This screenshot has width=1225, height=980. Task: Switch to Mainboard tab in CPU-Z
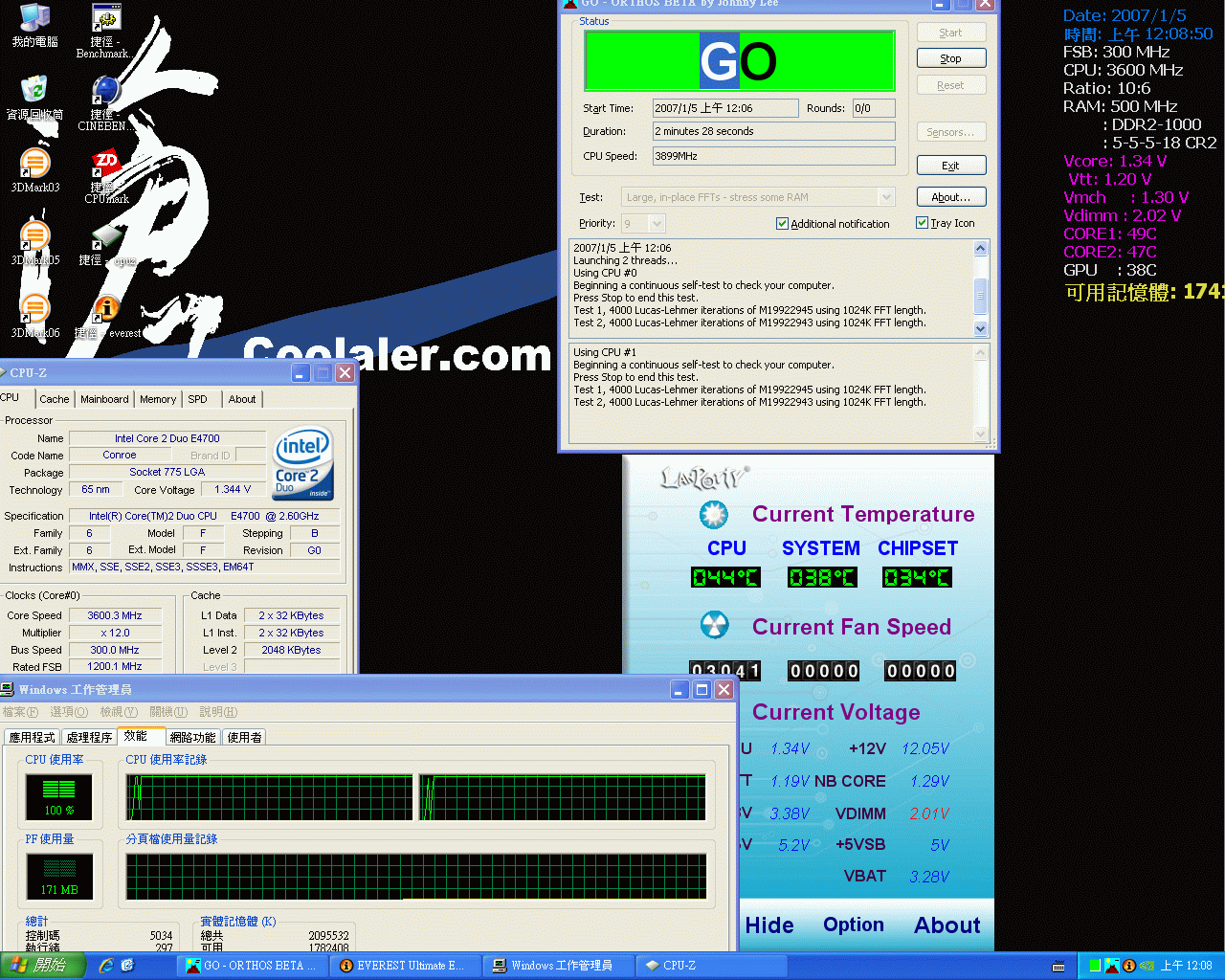click(104, 399)
